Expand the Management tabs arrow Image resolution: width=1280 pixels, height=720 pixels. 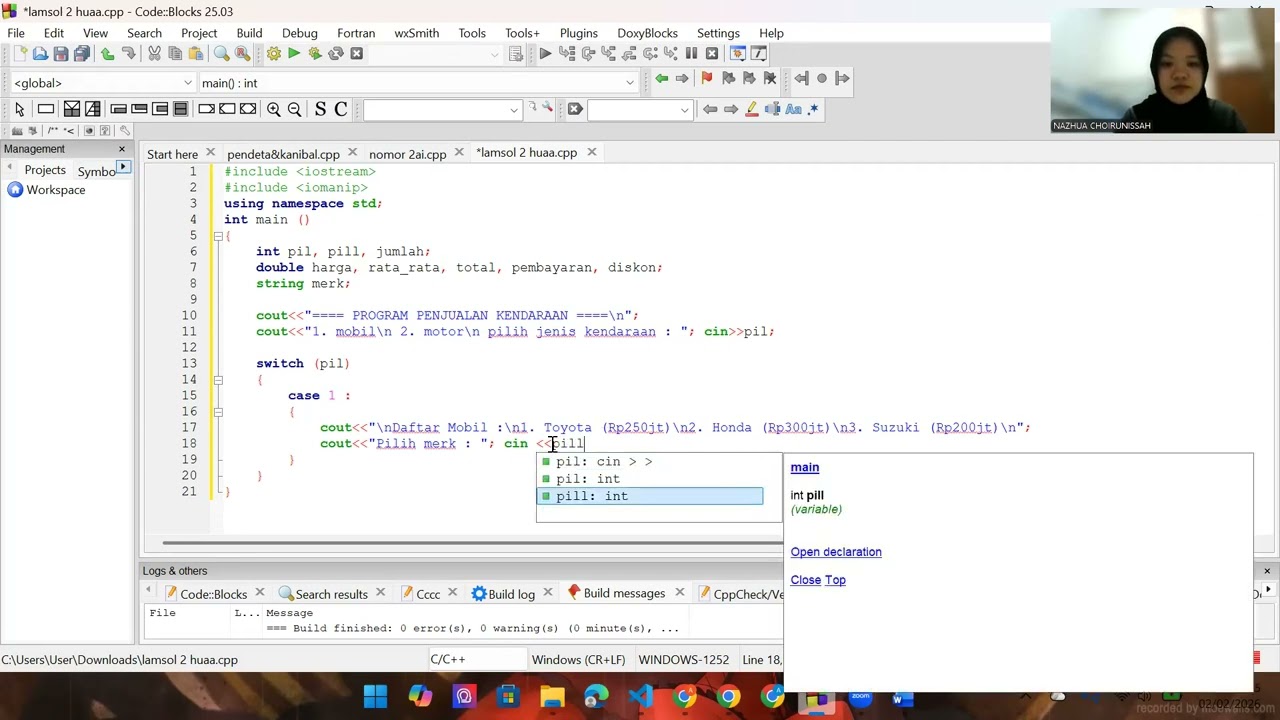tap(123, 167)
